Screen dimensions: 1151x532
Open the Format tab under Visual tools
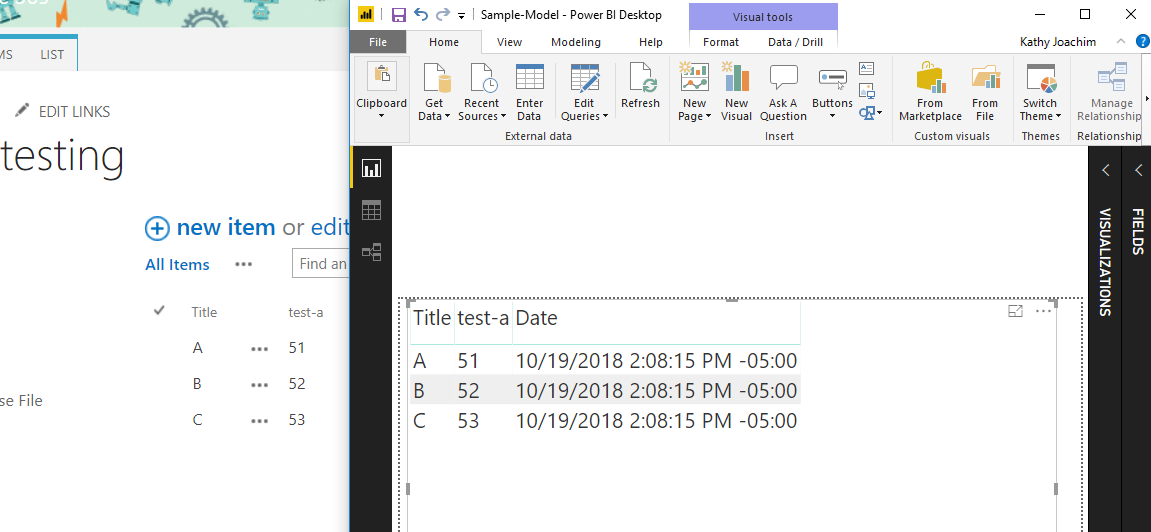coord(721,42)
